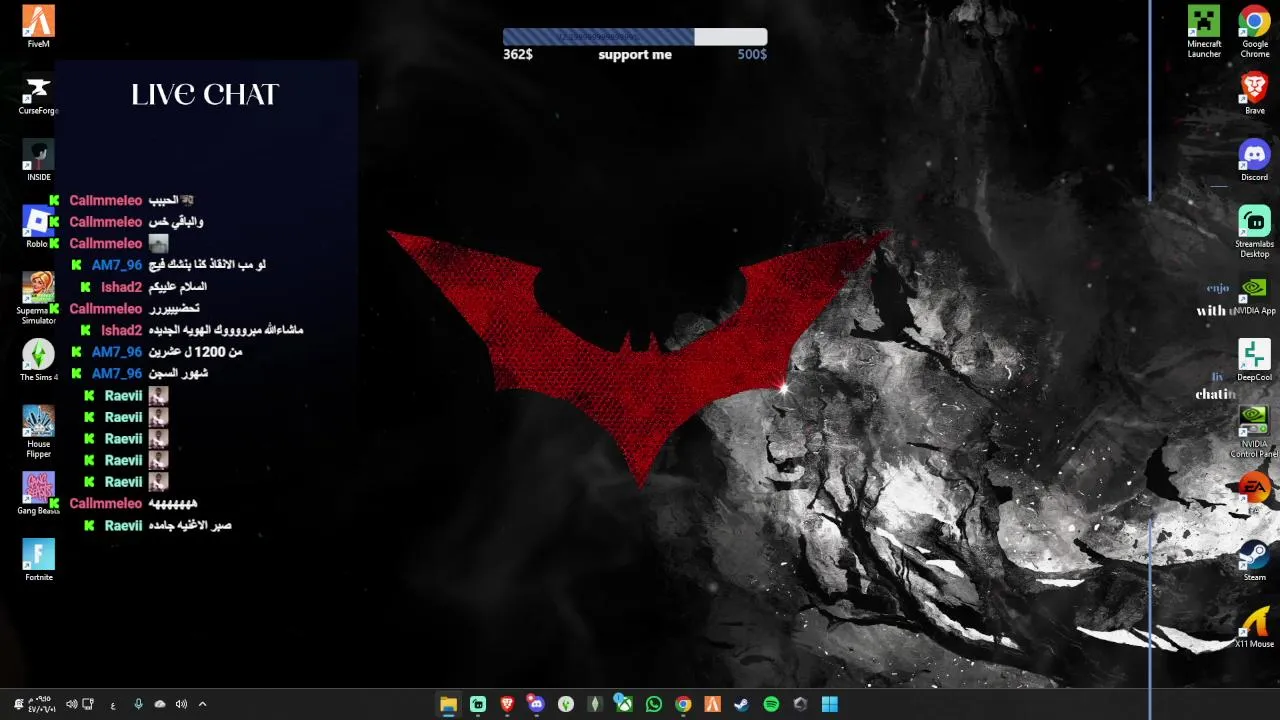The image size is (1280, 720).
Task: Click the 362$ current donation amount
Action: [x=518, y=54]
